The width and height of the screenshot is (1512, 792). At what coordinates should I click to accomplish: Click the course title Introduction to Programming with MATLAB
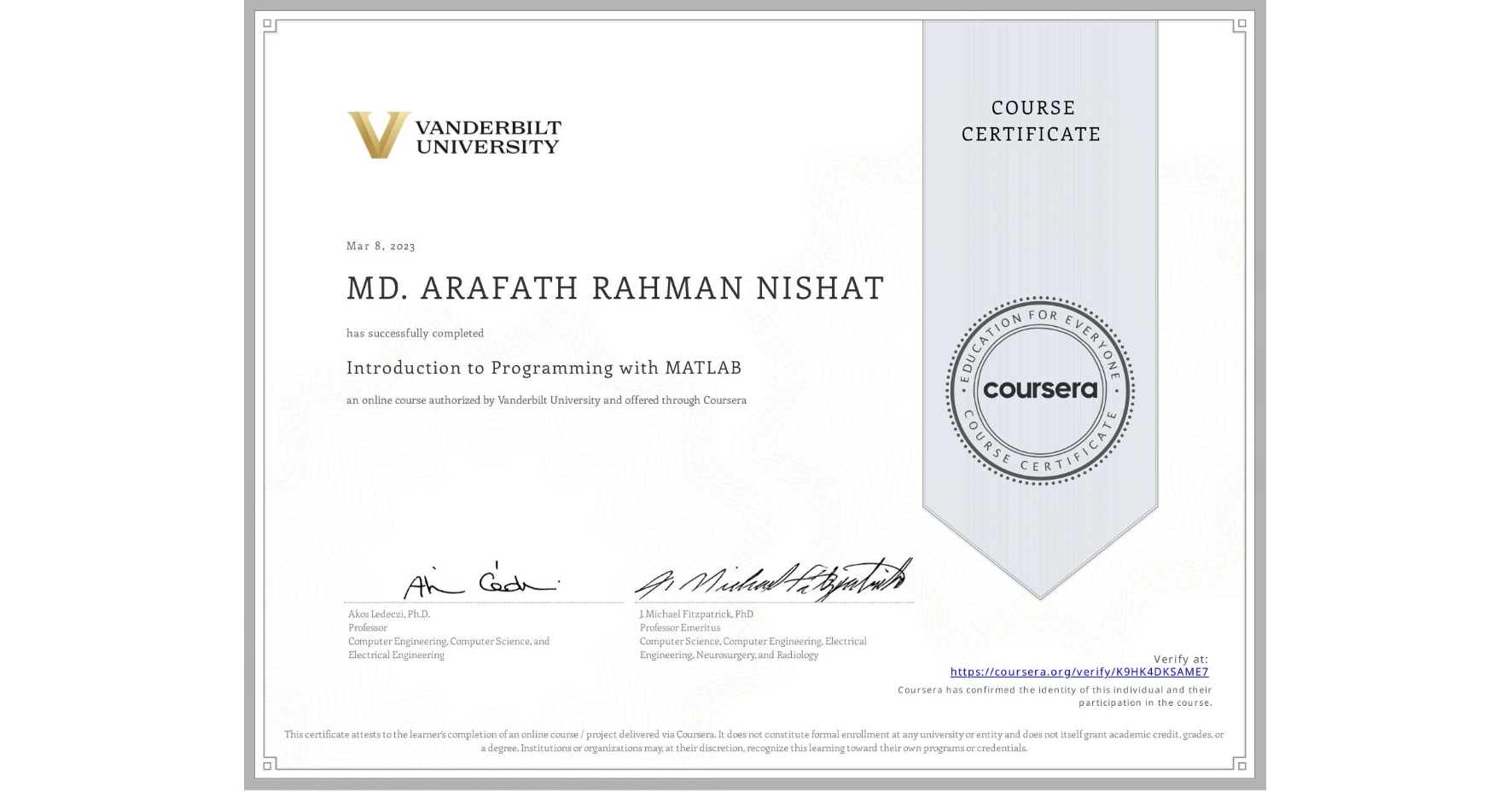pos(544,368)
